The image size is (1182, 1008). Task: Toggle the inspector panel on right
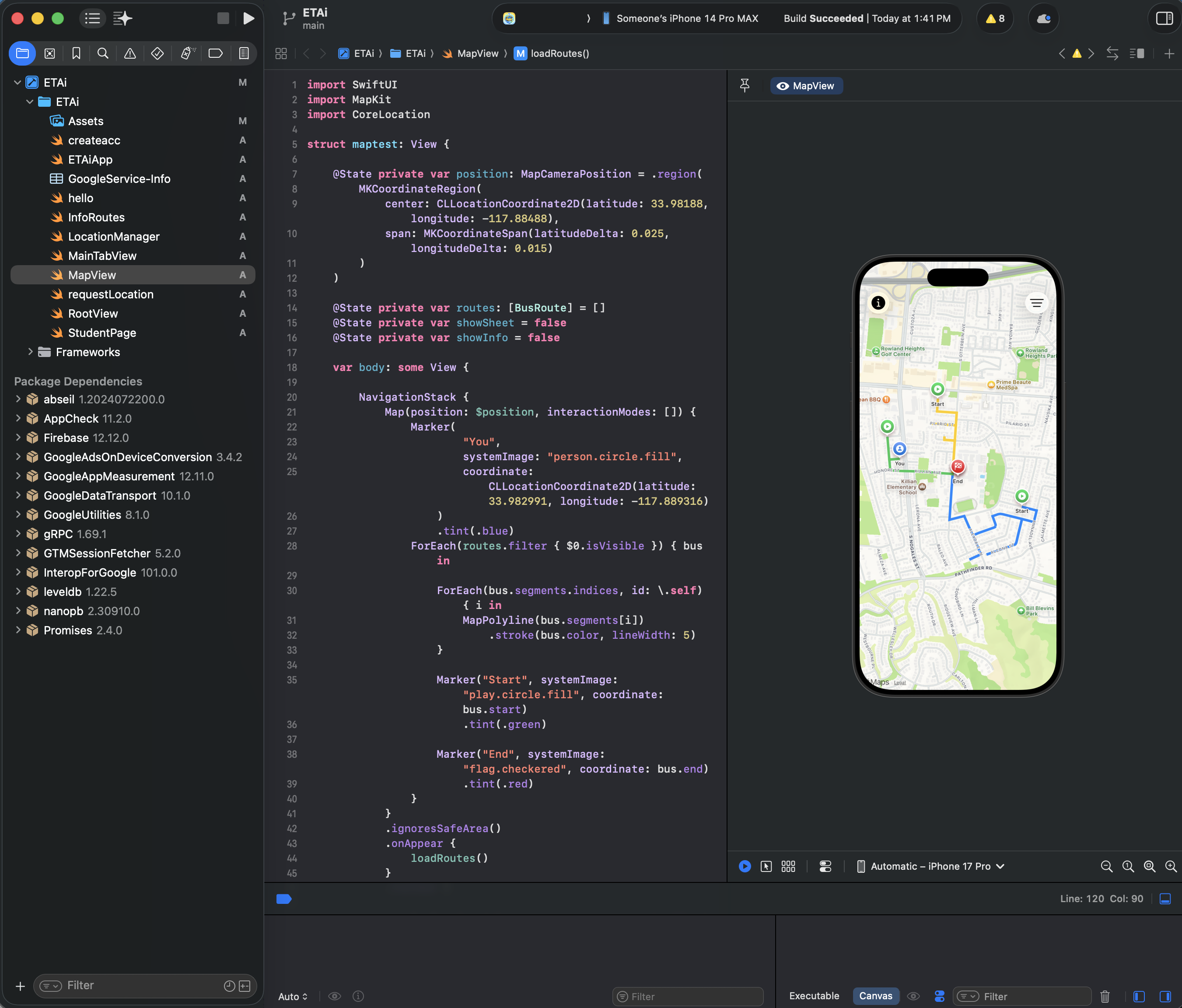[1164, 18]
